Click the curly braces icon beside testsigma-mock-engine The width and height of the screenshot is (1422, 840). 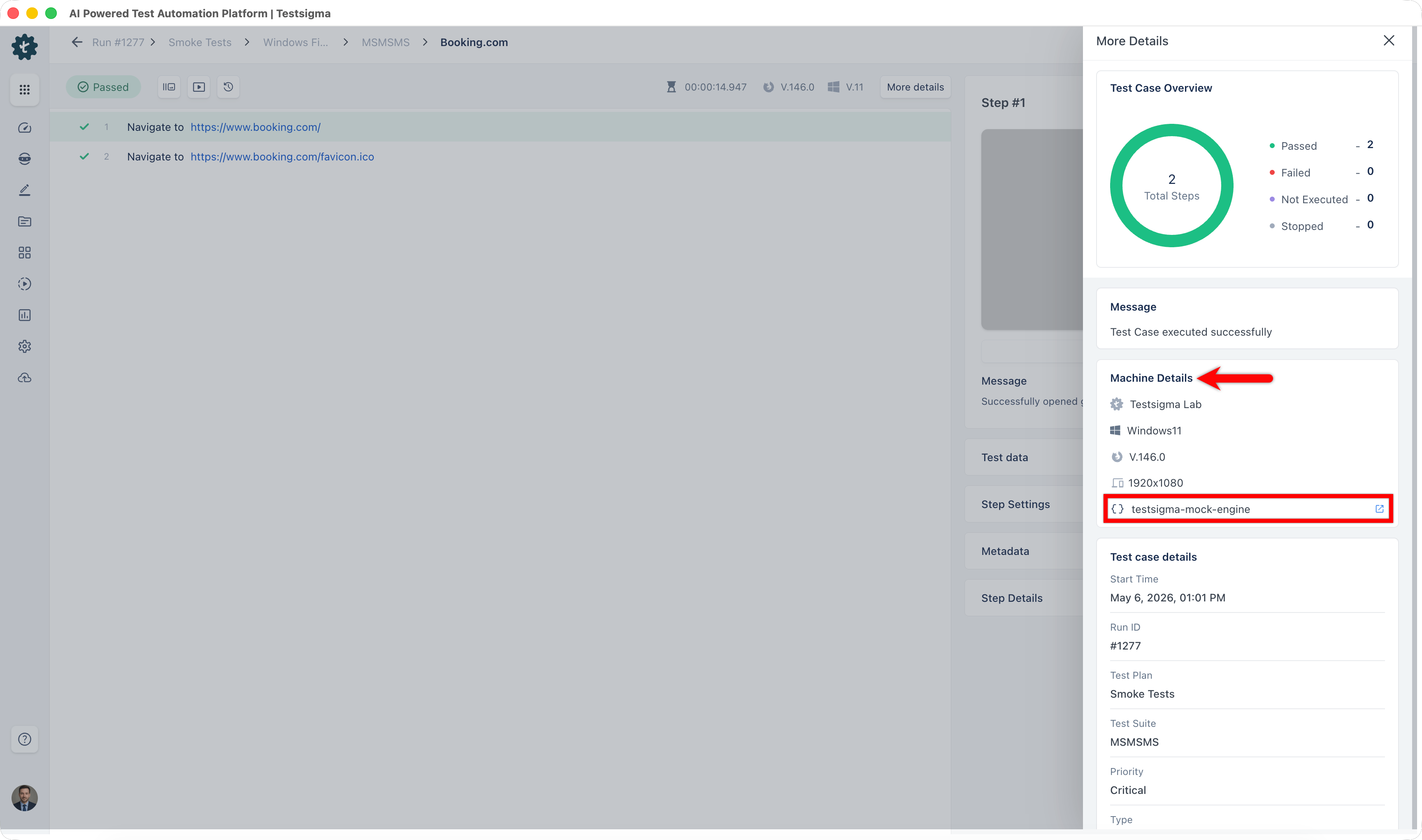[x=1118, y=509]
